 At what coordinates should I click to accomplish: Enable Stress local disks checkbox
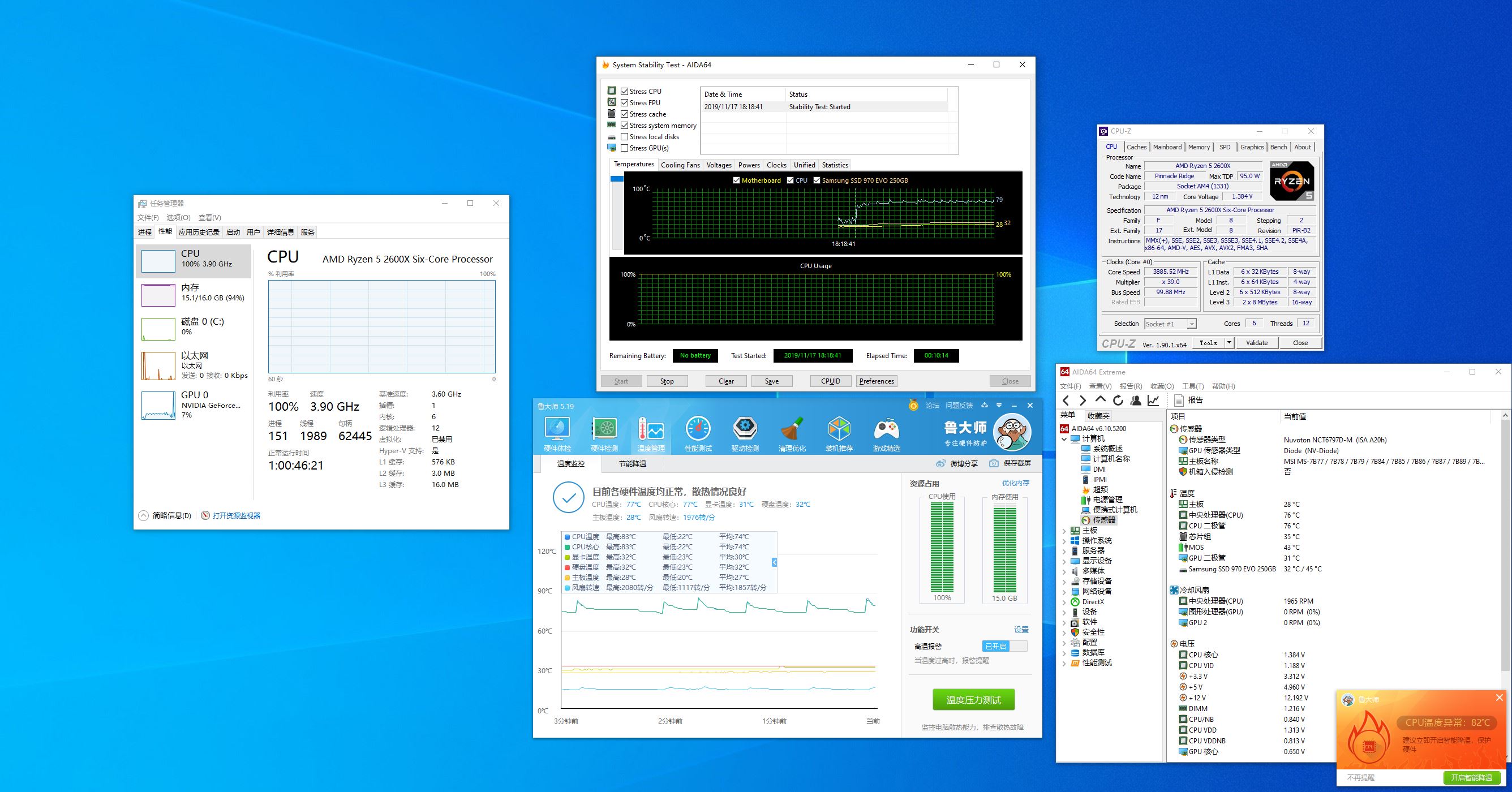click(x=625, y=137)
